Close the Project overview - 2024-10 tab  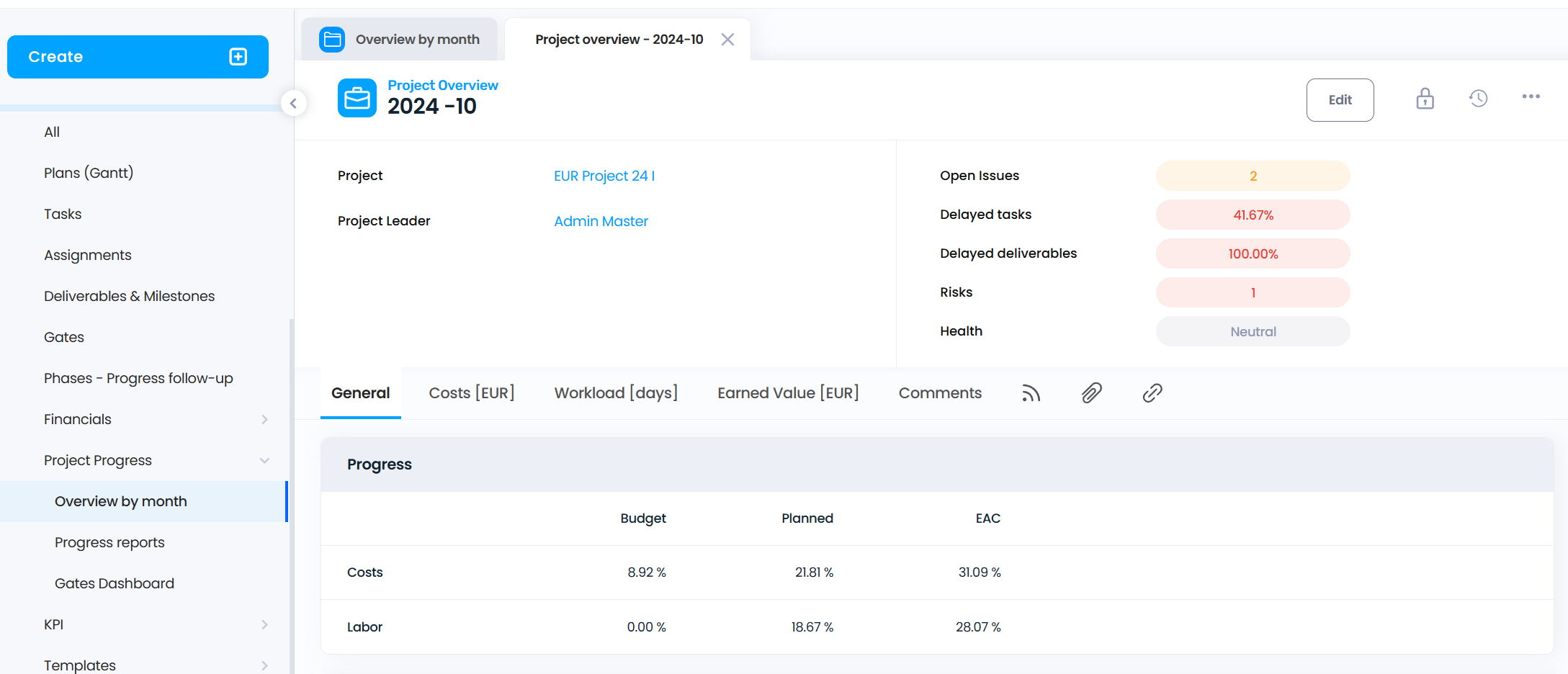727,40
